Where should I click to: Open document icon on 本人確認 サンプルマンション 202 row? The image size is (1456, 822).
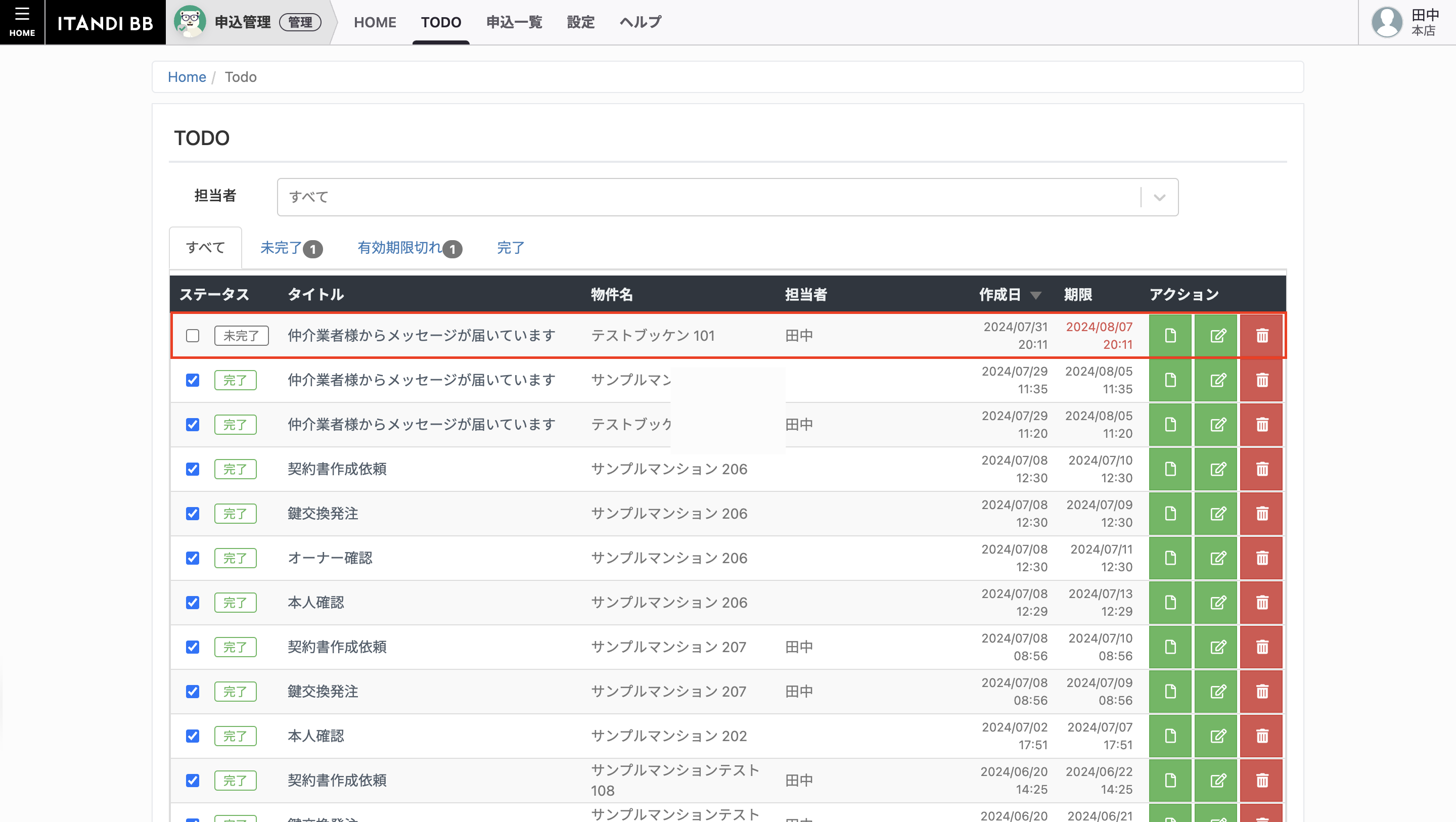1170,736
